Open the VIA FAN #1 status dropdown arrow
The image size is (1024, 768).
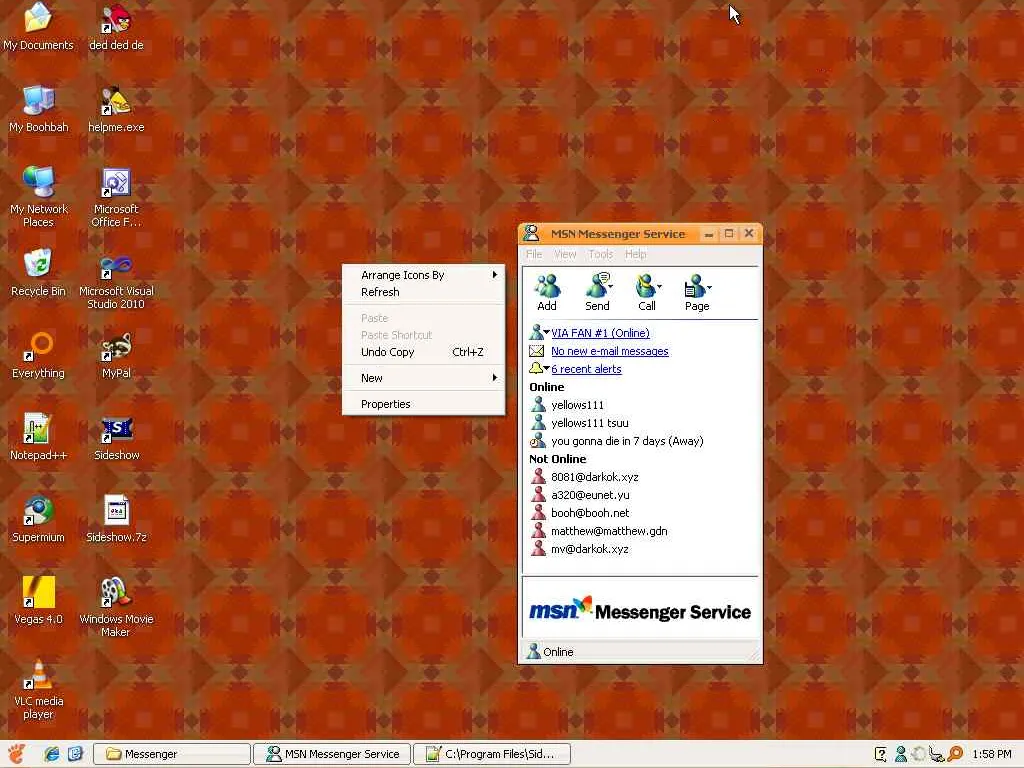tap(547, 332)
